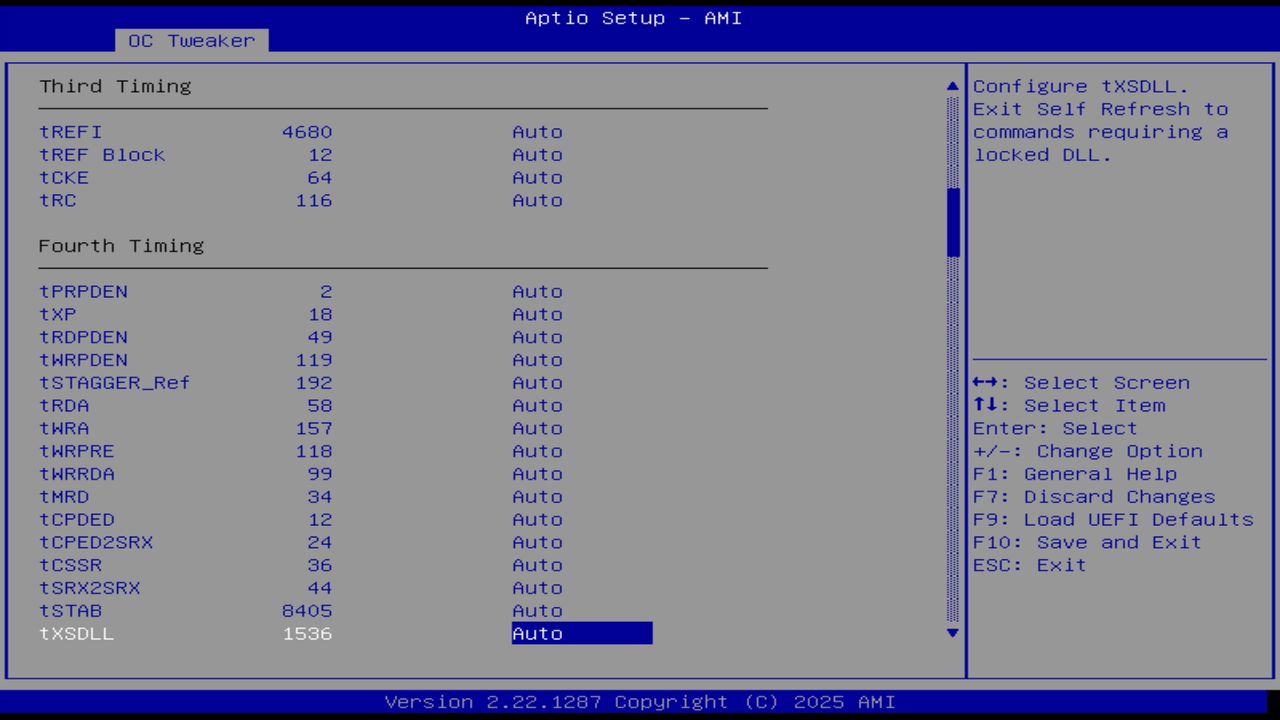Select the Auto option for tREF Block
Viewport: 1280px width, 720px height.
(537, 155)
